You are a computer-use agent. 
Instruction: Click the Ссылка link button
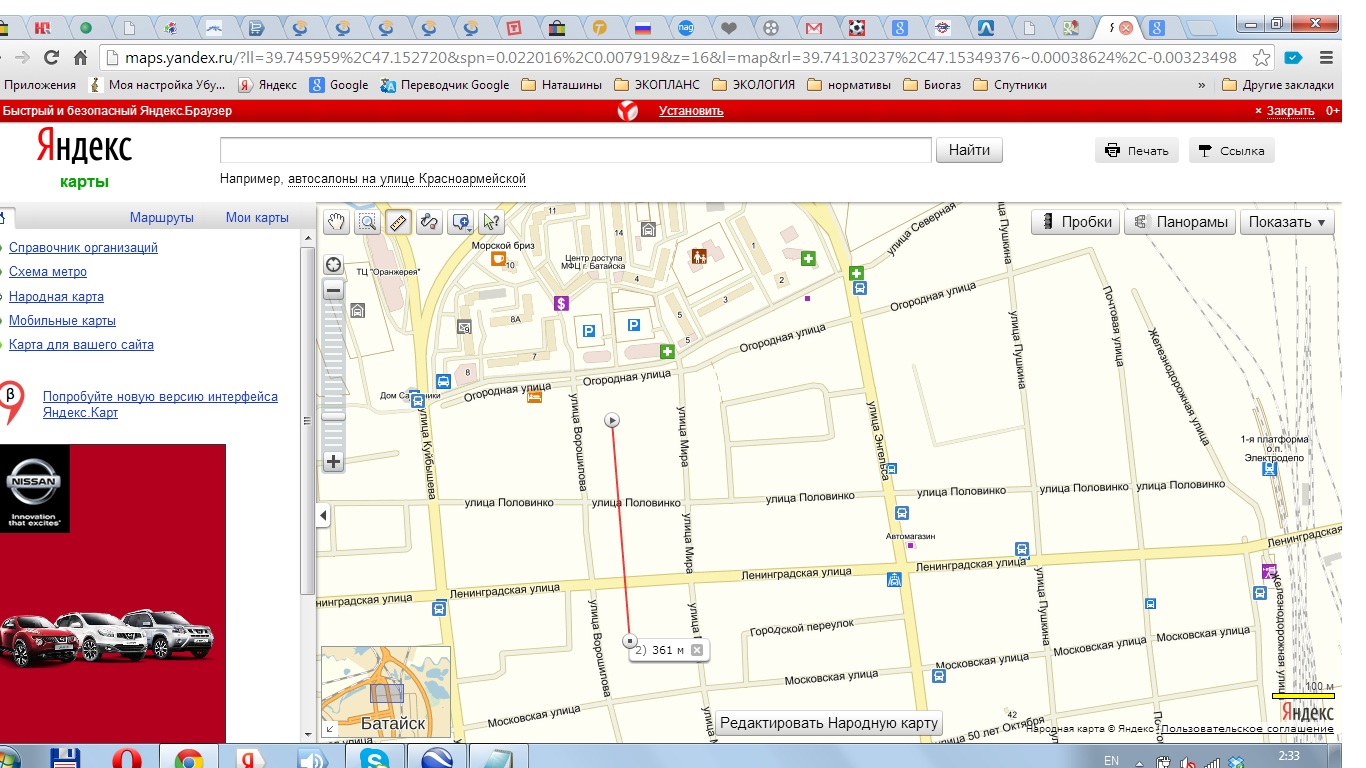1232,151
